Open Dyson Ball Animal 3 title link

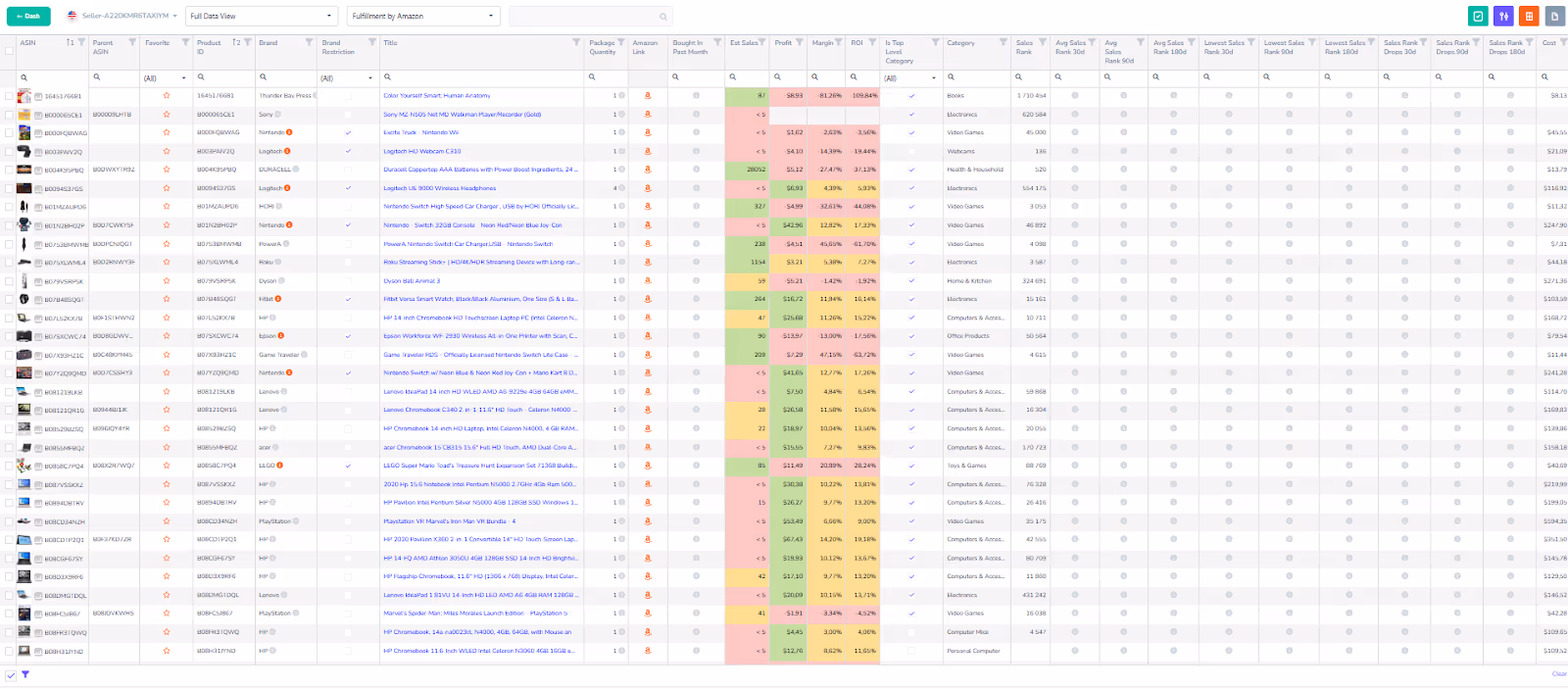pyautogui.click(x=412, y=280)
